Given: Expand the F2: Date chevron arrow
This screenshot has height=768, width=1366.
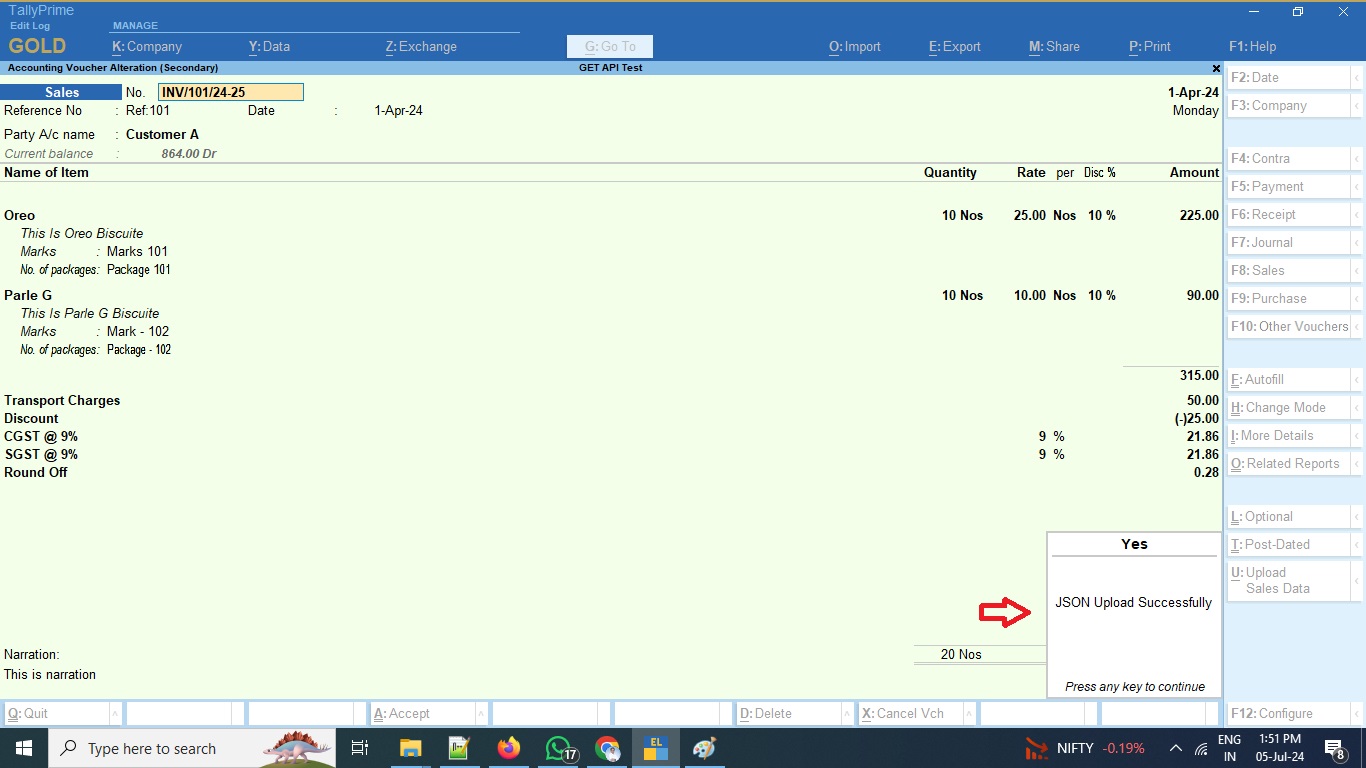Looking at the screenshot, I should (x=1356, y=78).
